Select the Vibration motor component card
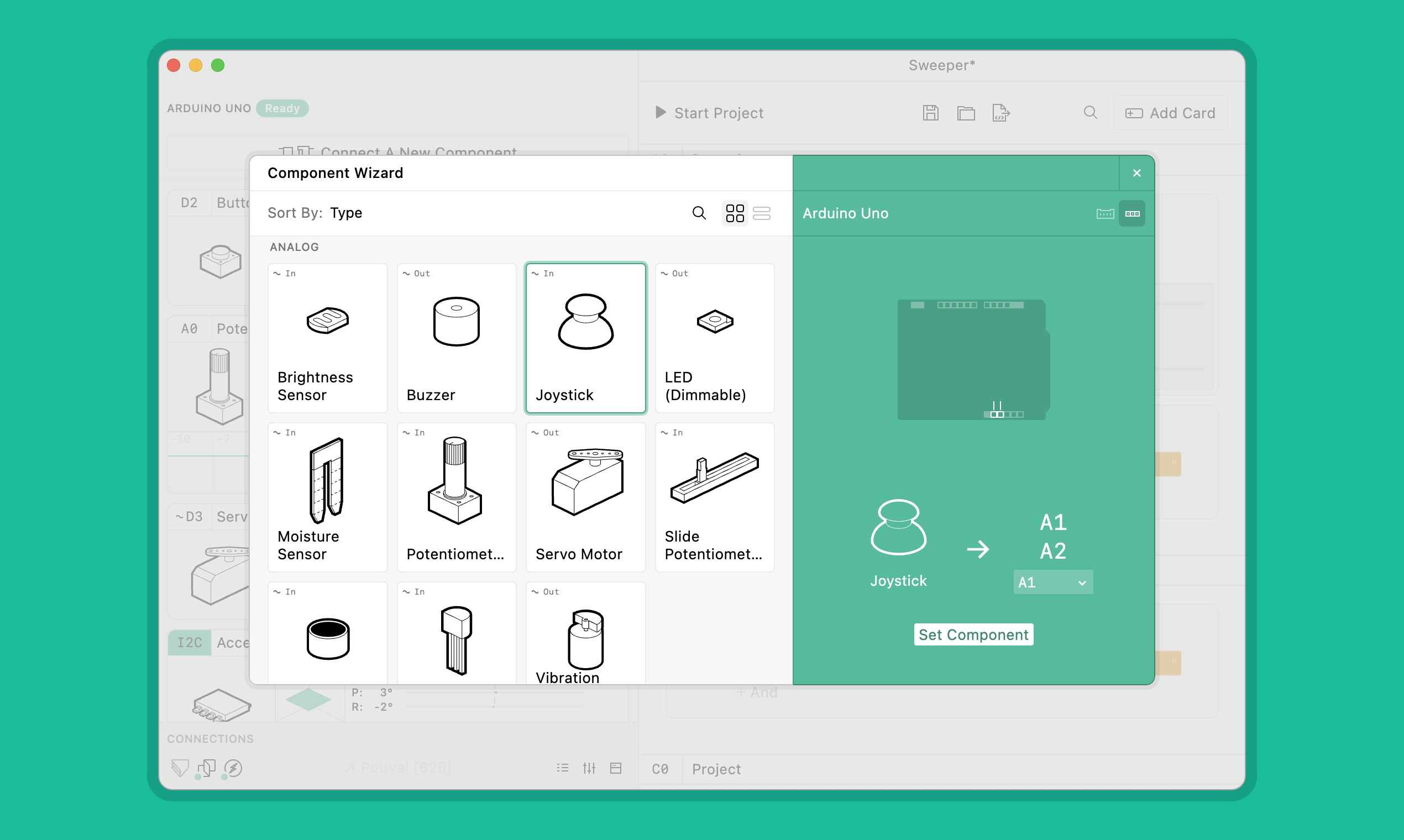This screenshot has height=840, width=1404. (x=585, y=633)
